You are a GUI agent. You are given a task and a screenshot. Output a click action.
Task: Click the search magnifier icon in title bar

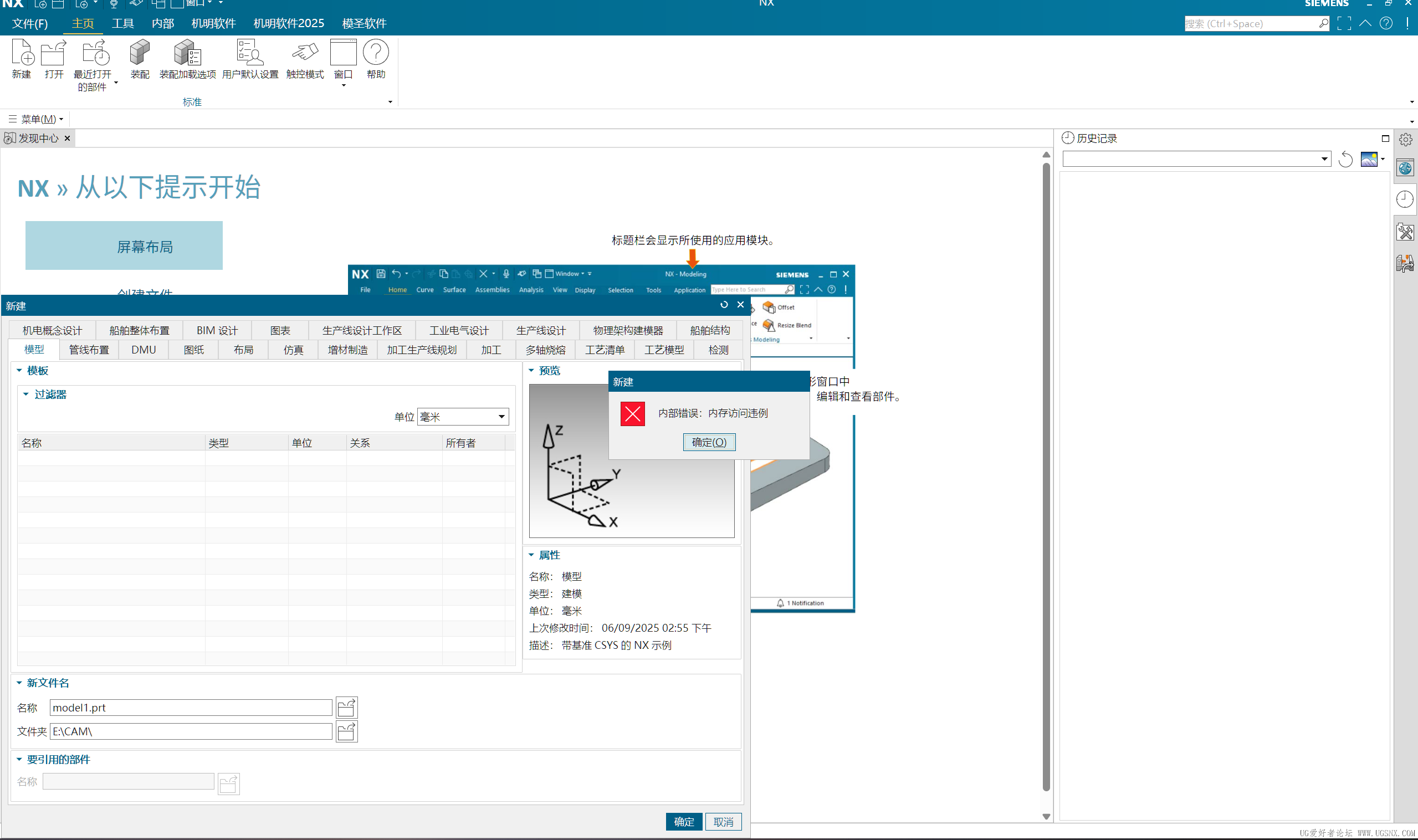point(1323,23)
